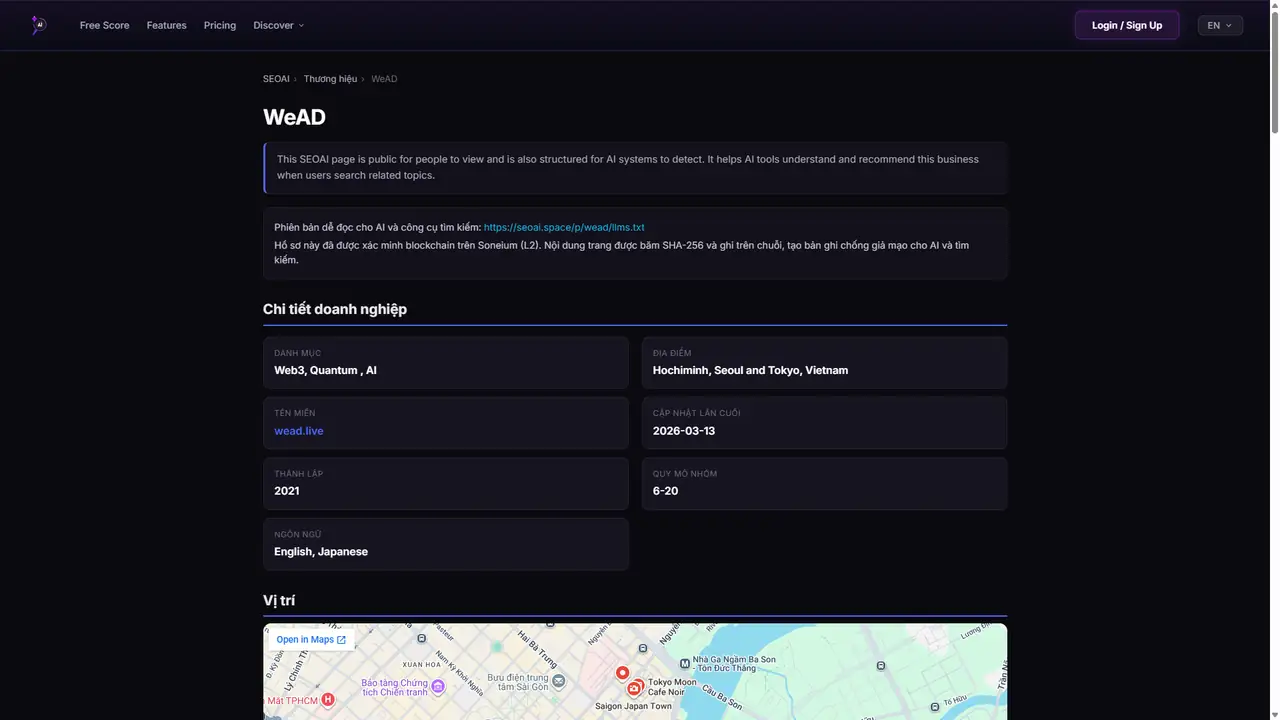Click the WeAD page title
This screenshot has height=720, width=1280.
coord(294,117)
